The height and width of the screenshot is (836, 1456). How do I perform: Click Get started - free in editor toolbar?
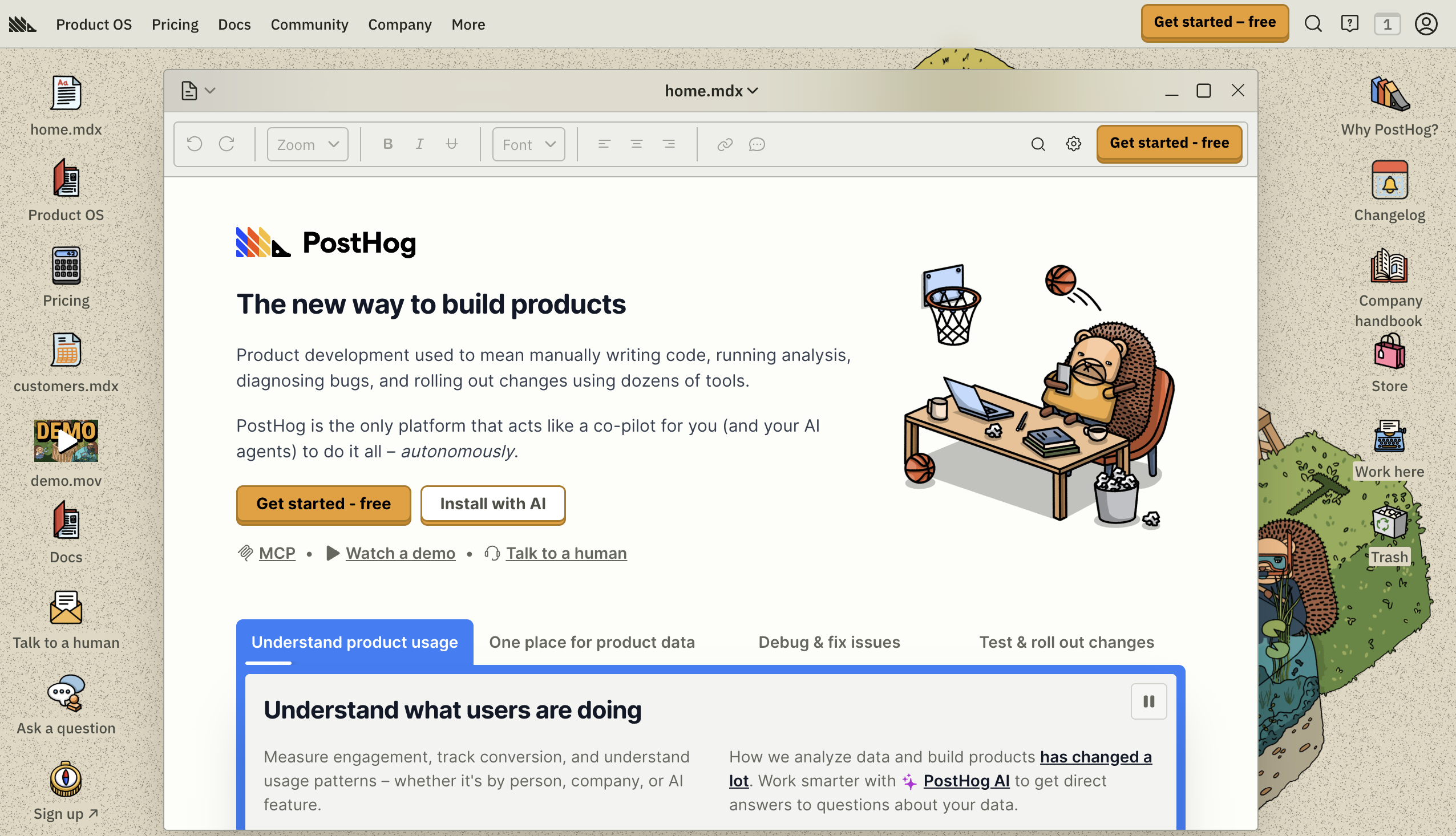pyautogui.click(x=1170, y=143)
